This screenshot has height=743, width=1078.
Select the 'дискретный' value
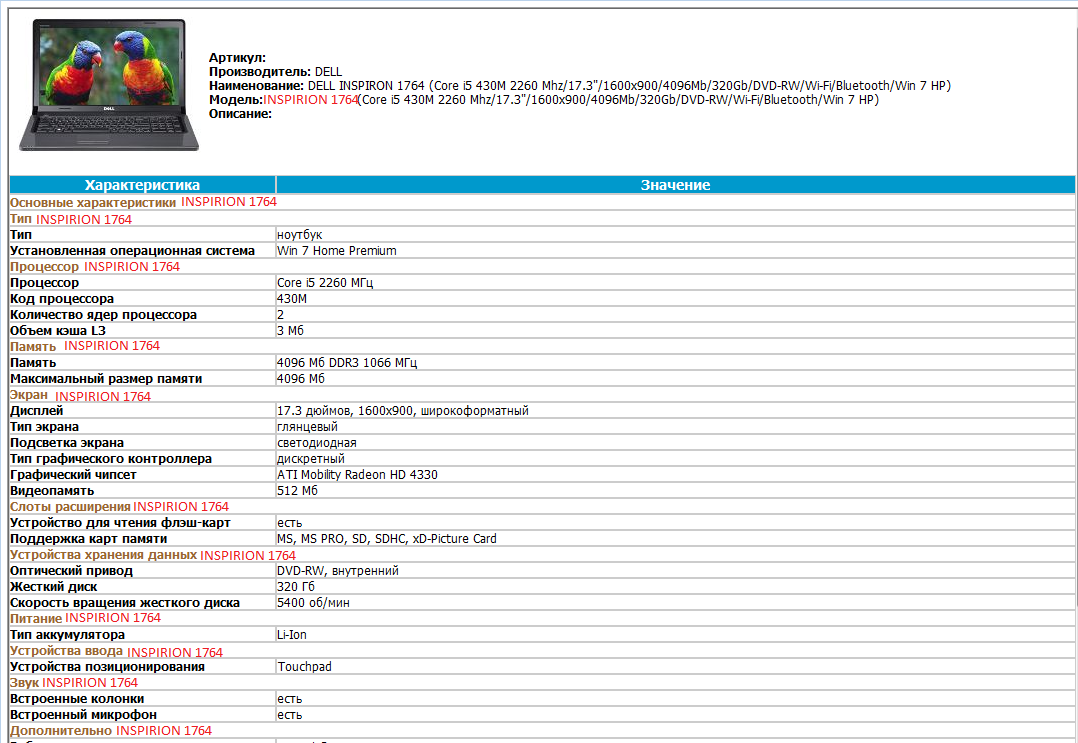311,458
